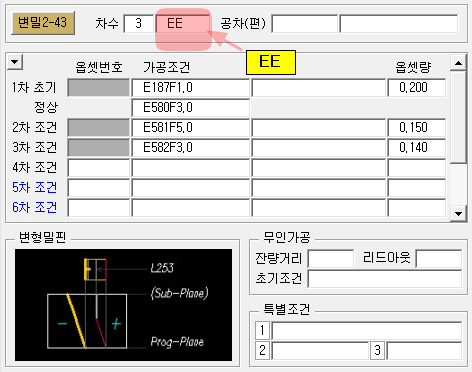472x372 pixels.
Task: Focus the wide second 공차(편) input field
Action: coord(399,24)
